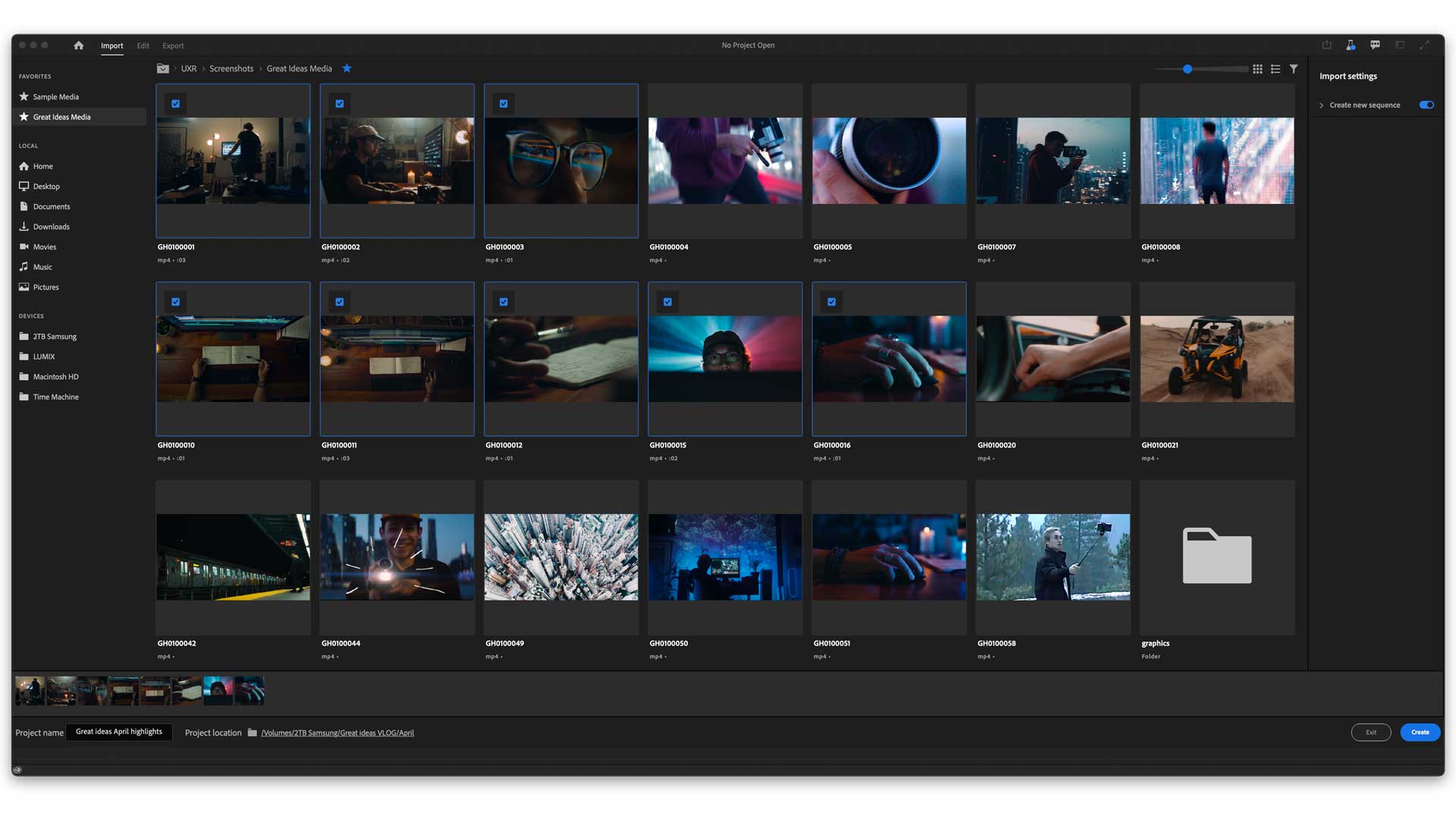Open the beta flask feedback icon
Screen dimensions: 1456x819
click(1351, 45)
